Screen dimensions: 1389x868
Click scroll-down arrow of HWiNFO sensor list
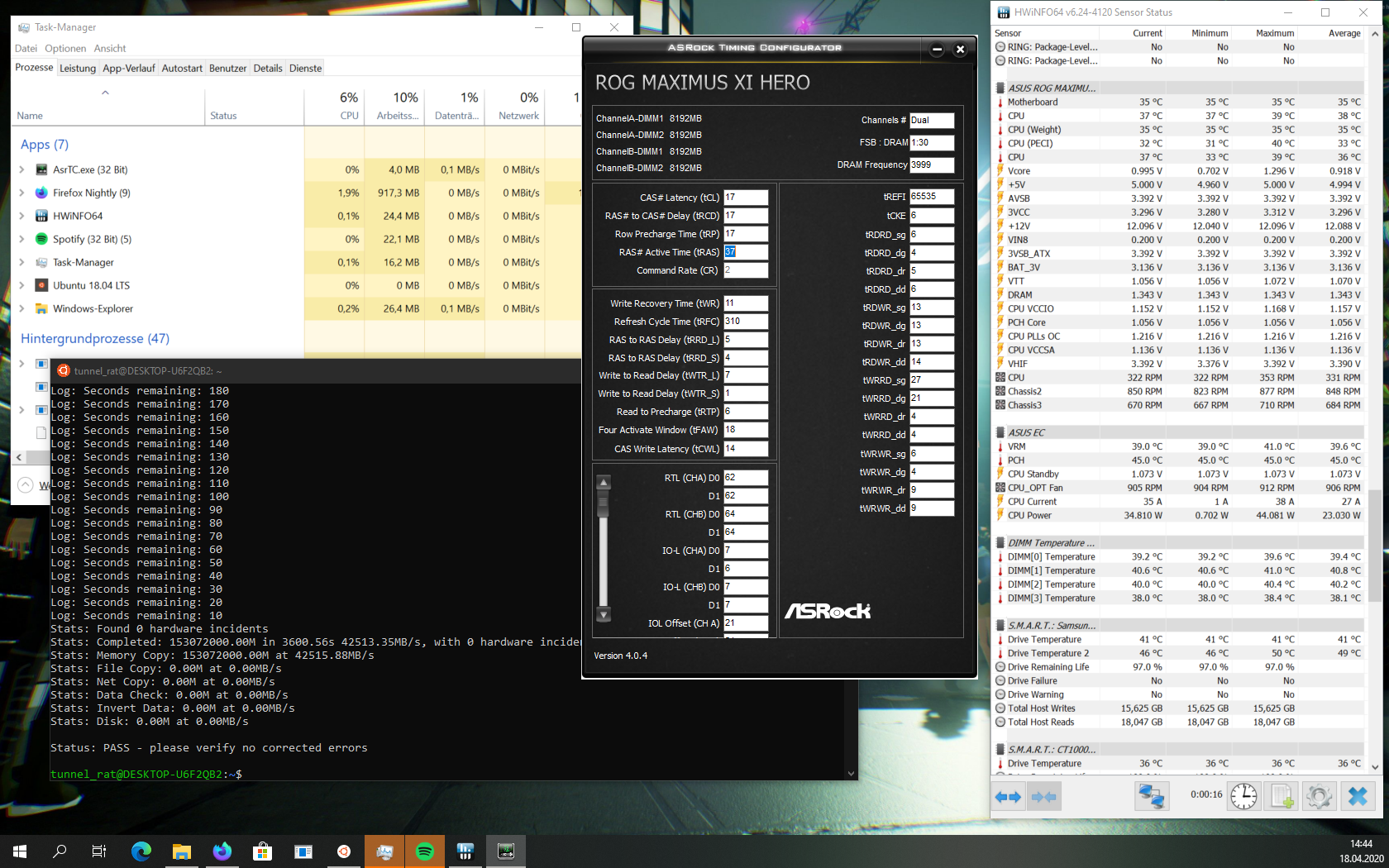coord(1375,768)
